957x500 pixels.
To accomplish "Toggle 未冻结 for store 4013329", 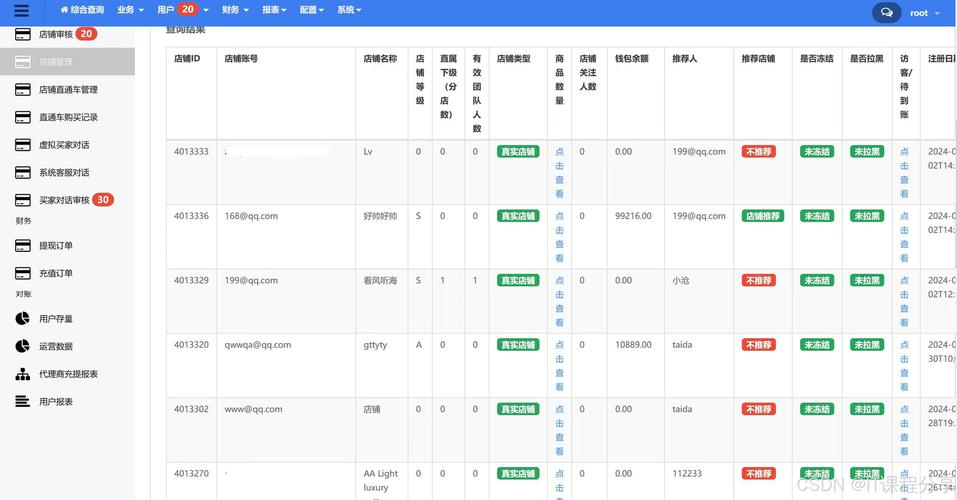I will pyautogui.click(x=817, y=280).
